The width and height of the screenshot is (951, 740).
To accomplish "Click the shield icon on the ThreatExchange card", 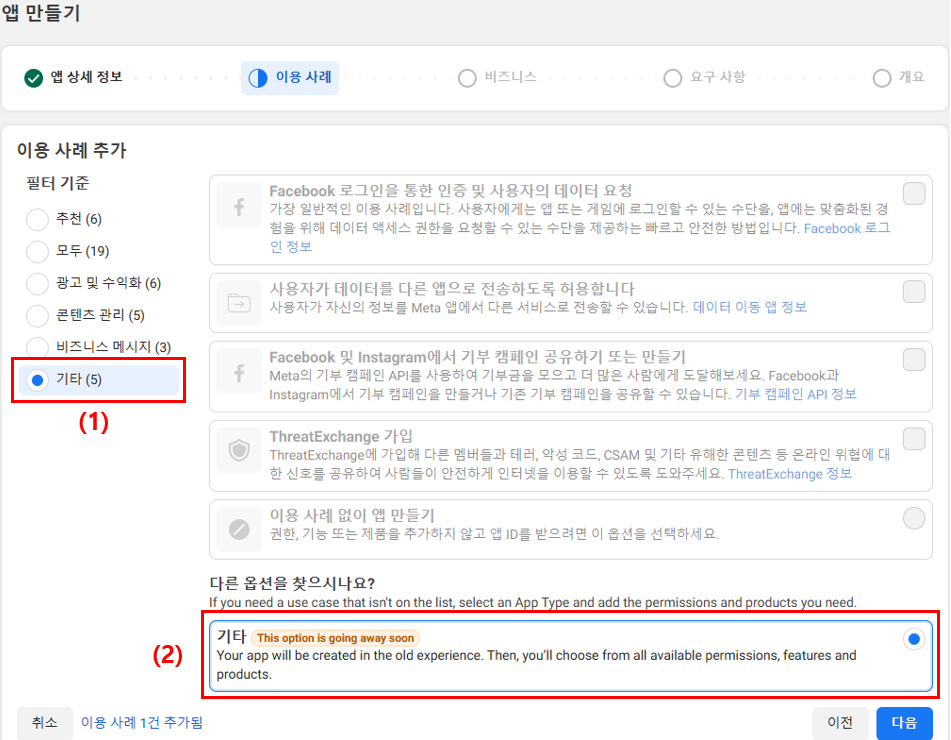I will [239, 451].
